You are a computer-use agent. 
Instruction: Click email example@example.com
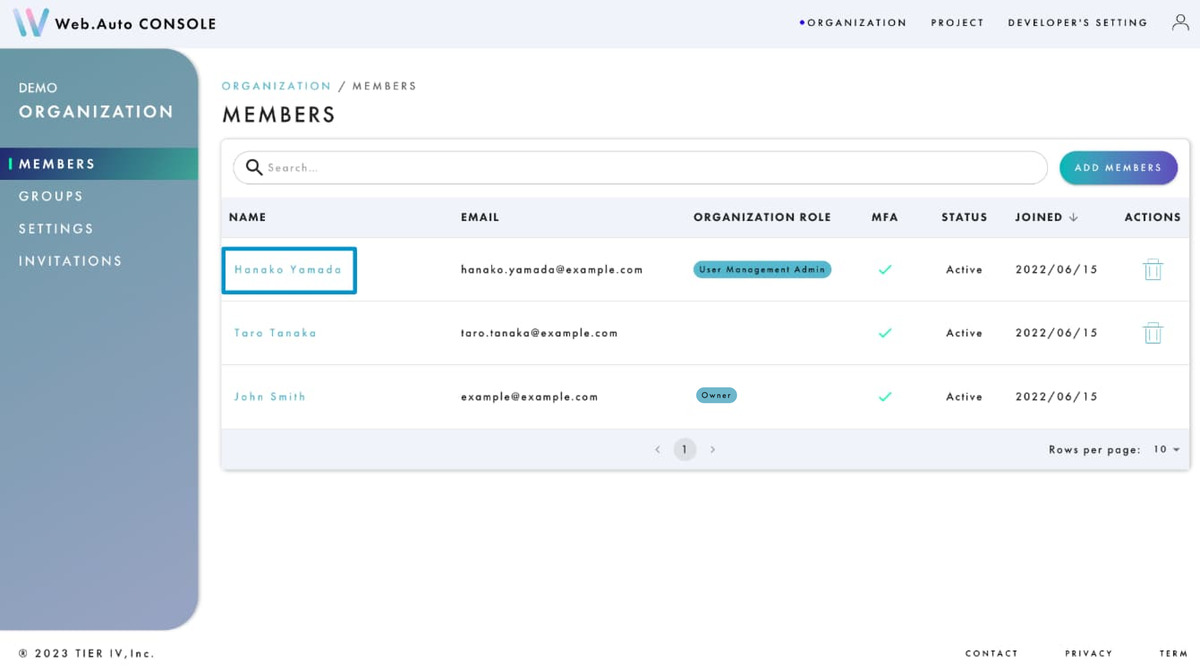pos(529,397)
